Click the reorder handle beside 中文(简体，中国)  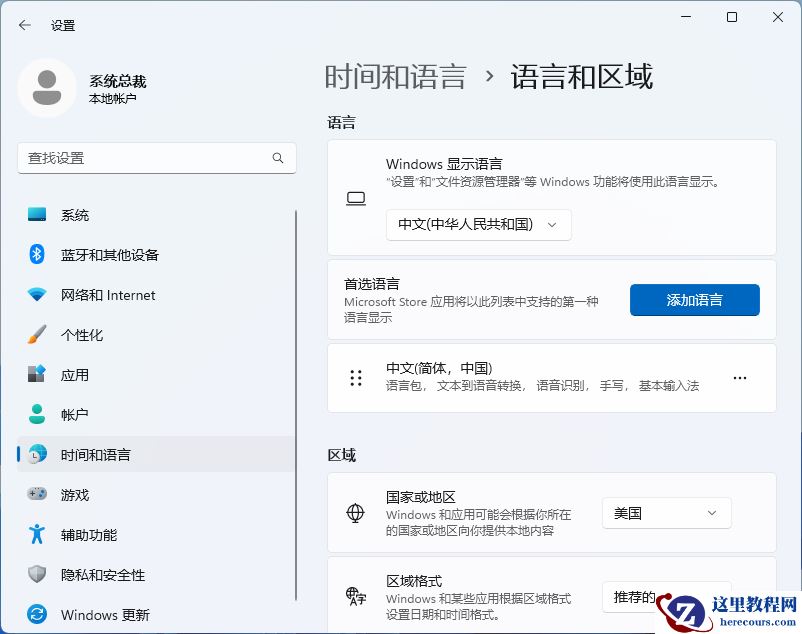355,378
